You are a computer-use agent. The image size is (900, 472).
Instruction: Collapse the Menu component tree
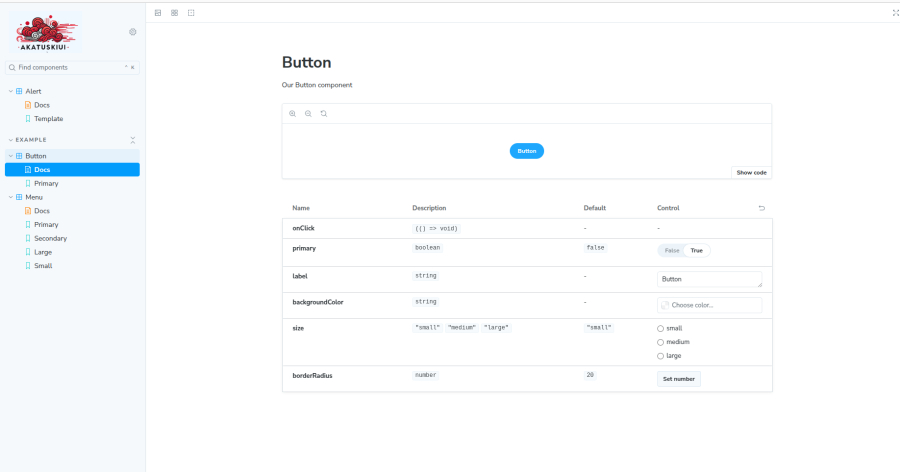tap(10, 197)
